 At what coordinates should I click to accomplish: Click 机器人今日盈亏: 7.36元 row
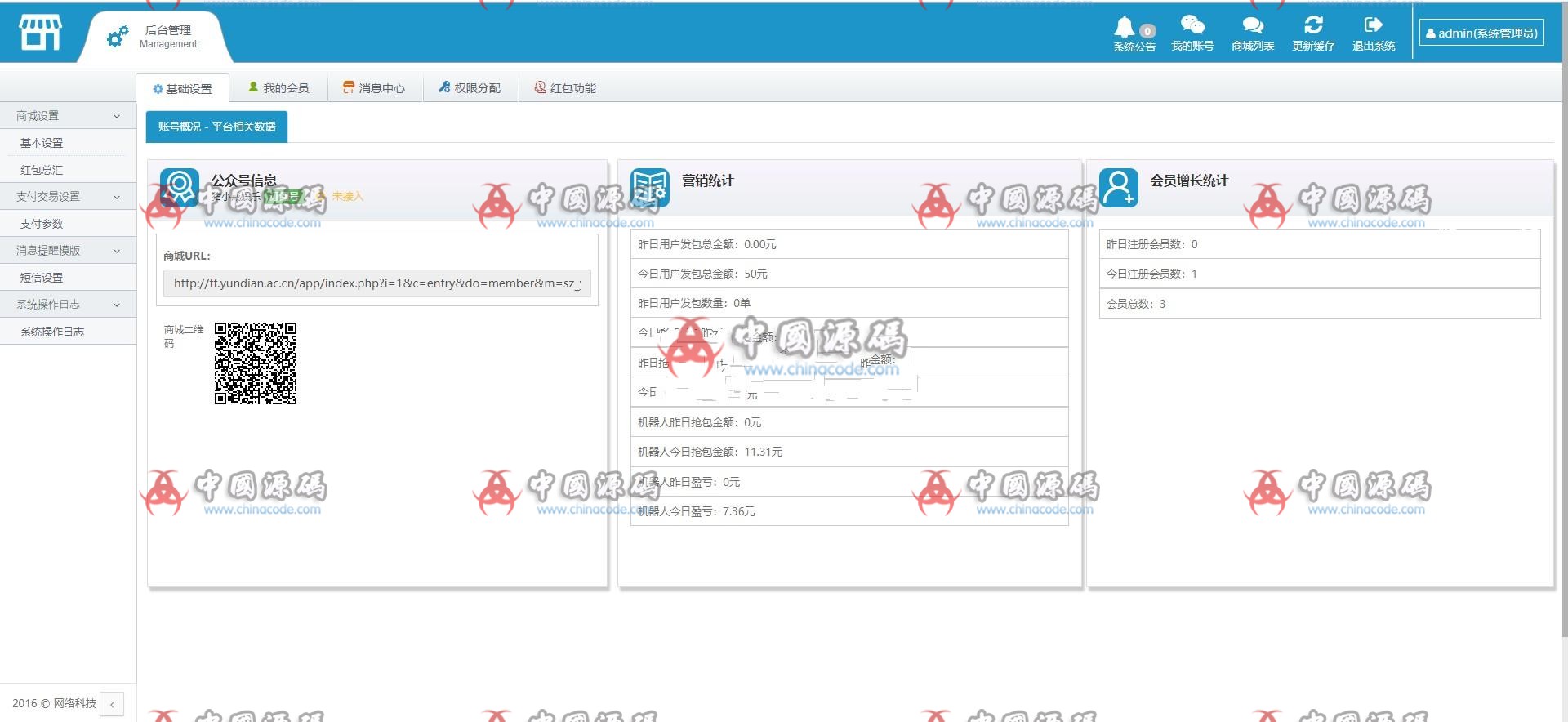[849, 511]
